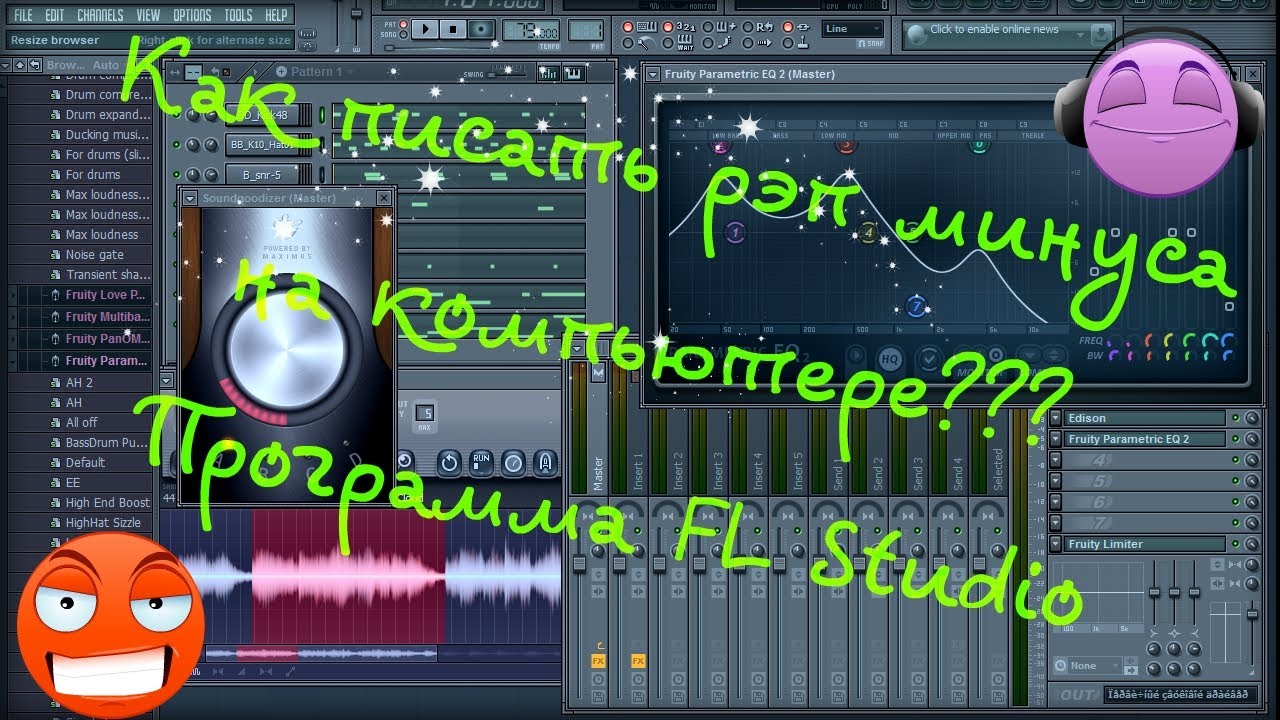Click browser reread/back arrow icon
The image size is (1280, 720).
[x=33, y=65]
